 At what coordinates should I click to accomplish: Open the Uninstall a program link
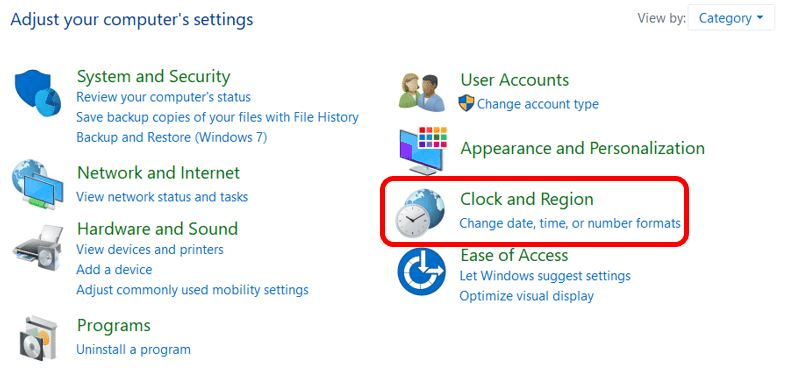pyautogui.click(x=133, y=349)
